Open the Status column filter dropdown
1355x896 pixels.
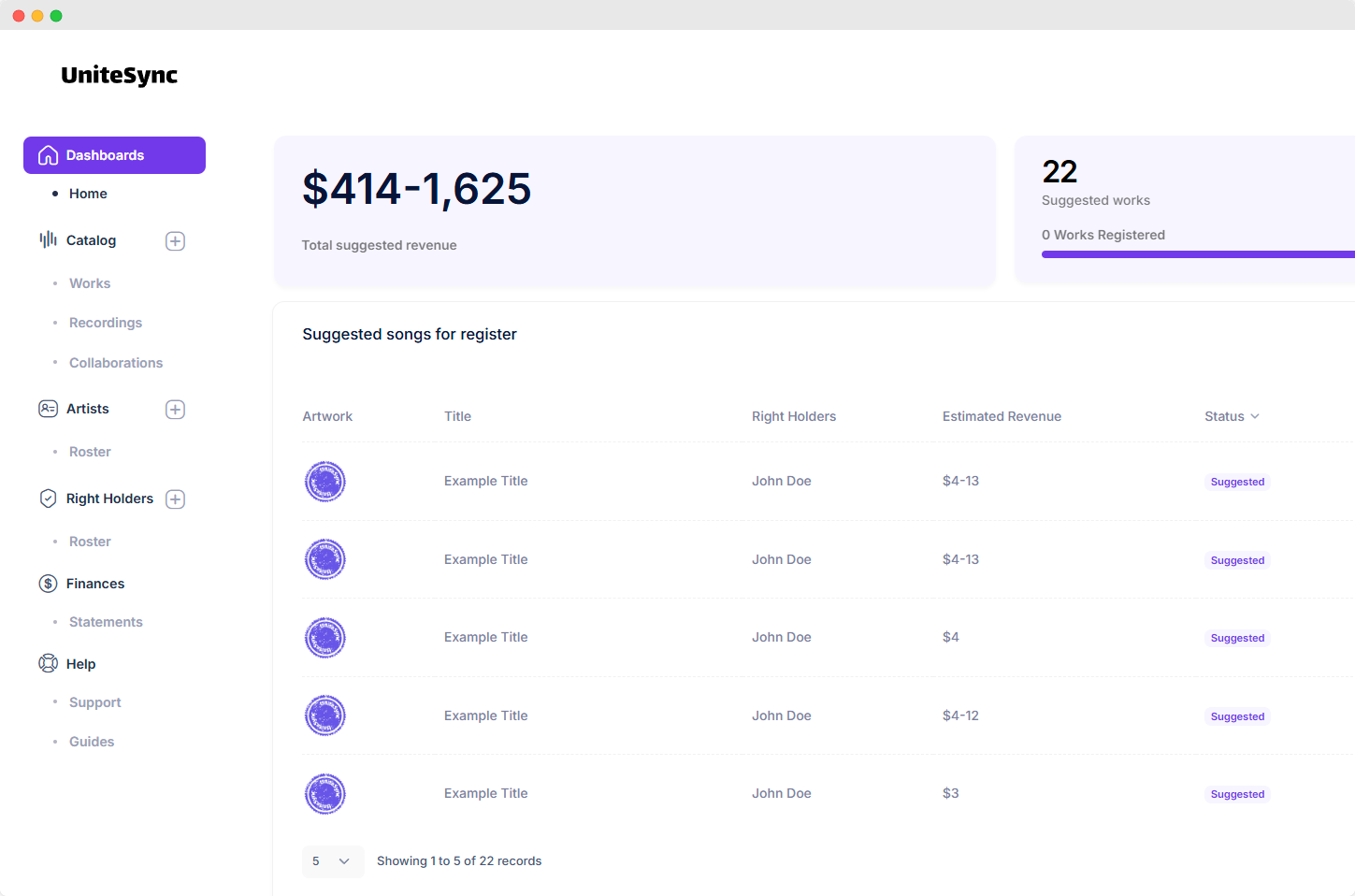click(x=1256, y=416)
